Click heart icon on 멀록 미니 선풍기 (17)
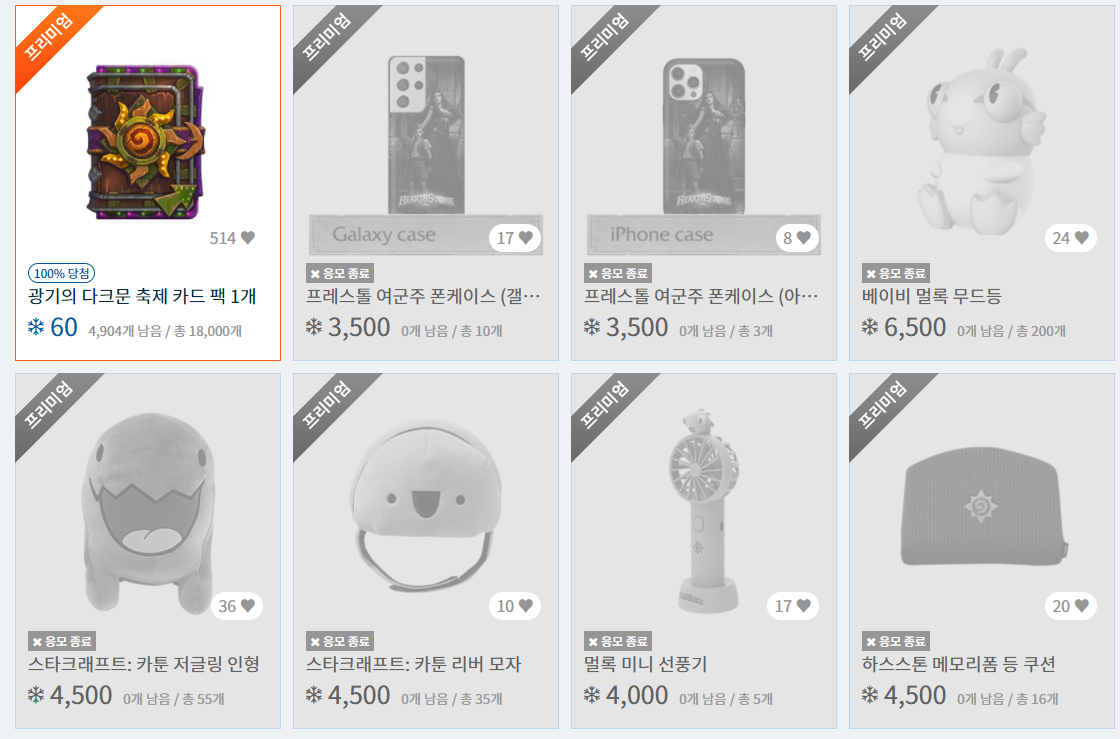 [804, 605]
